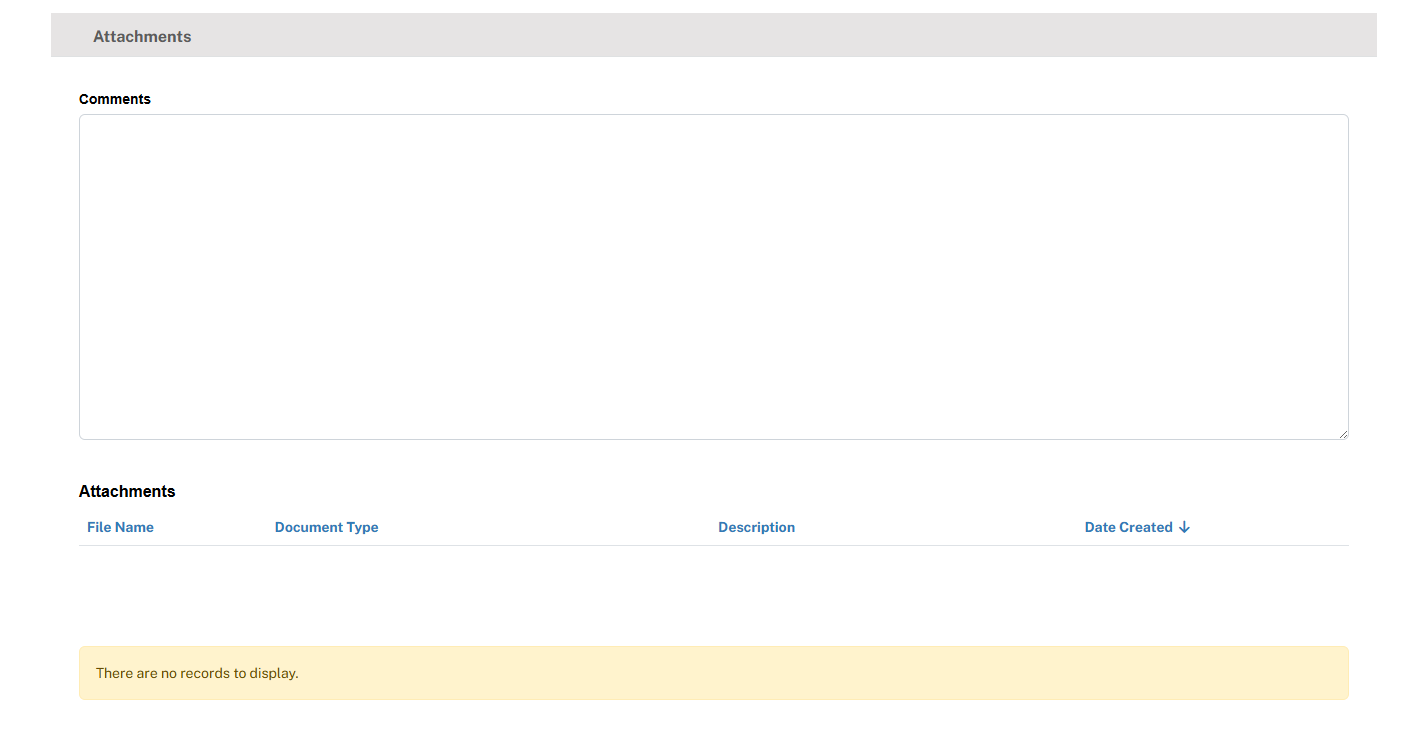
Task: Click the center of Comments text box
Action: coord(713,277)
